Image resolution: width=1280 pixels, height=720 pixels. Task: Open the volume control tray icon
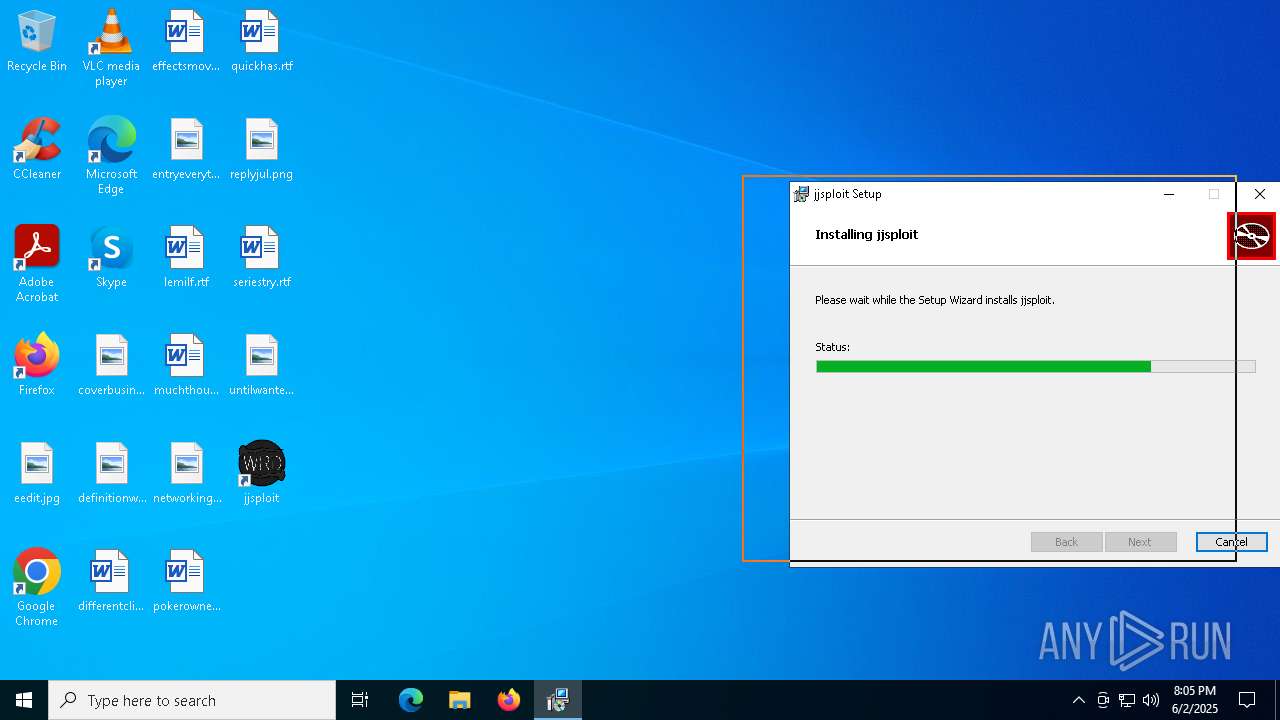click(1151, 700)
